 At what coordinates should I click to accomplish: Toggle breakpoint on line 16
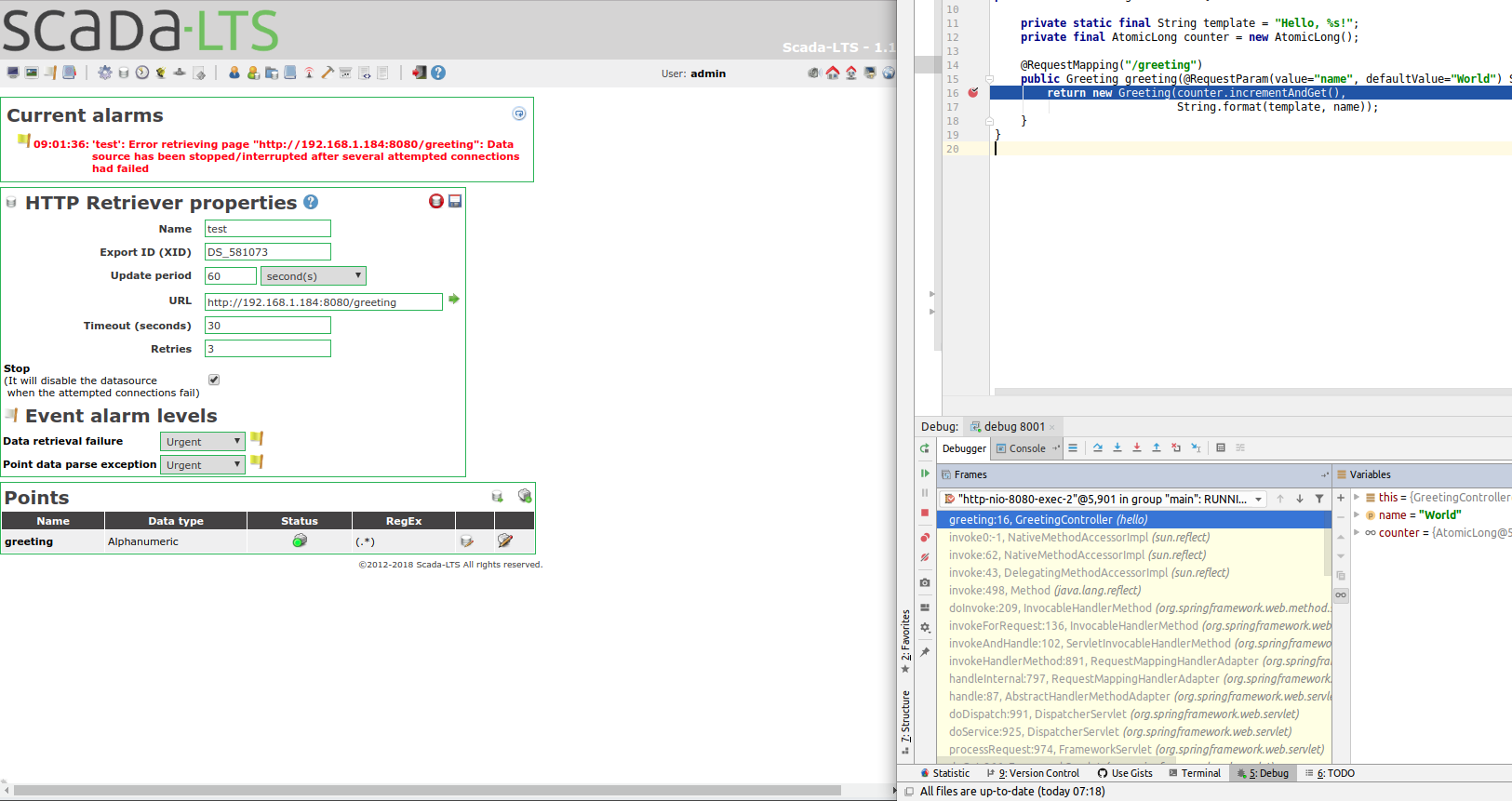click(973, 93)
